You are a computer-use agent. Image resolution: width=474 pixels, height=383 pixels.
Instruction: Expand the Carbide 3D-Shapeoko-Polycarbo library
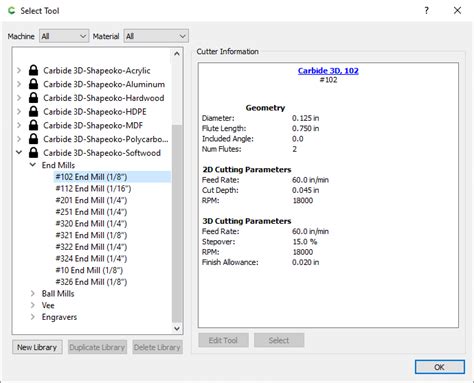click(x=19, y=139)
